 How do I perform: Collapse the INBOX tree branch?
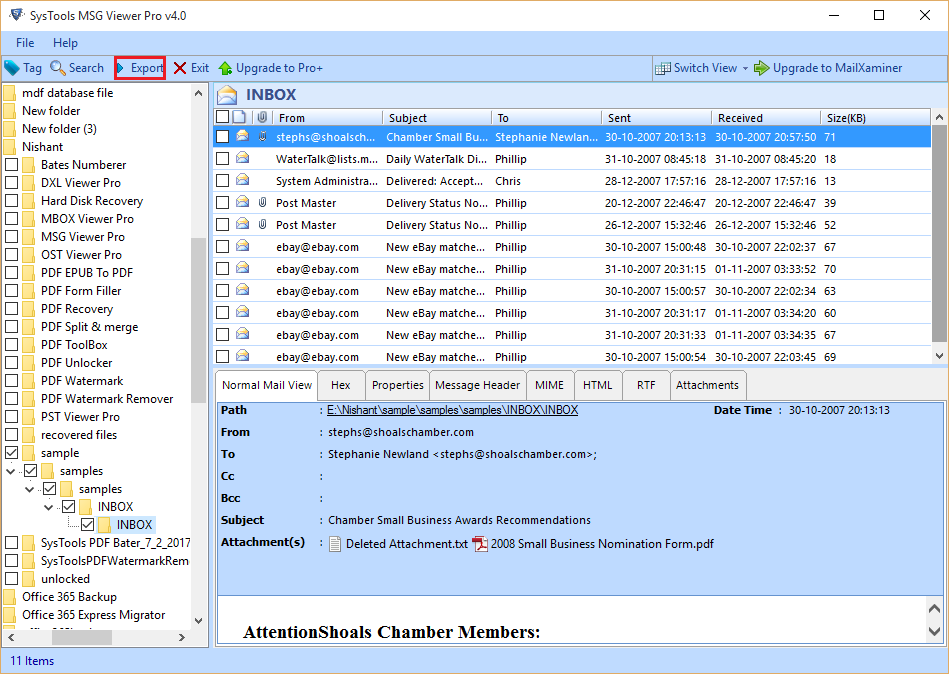click(x=48, y=506)
